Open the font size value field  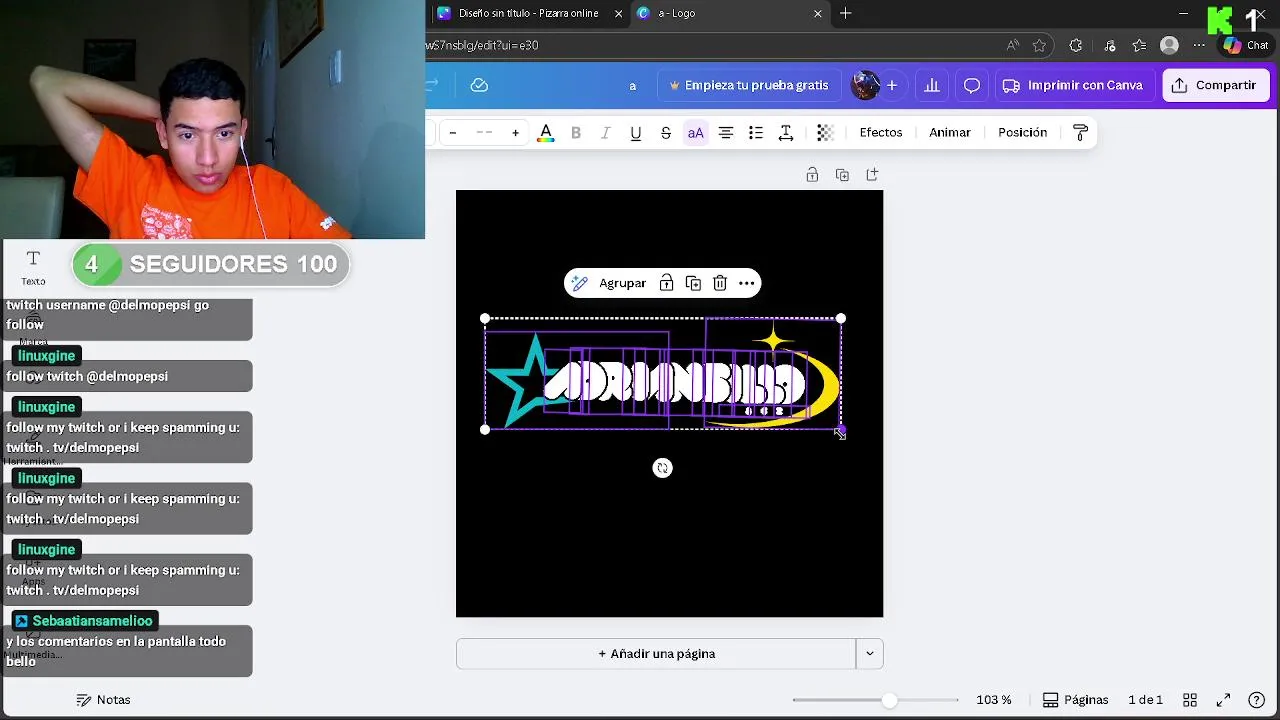484,132
